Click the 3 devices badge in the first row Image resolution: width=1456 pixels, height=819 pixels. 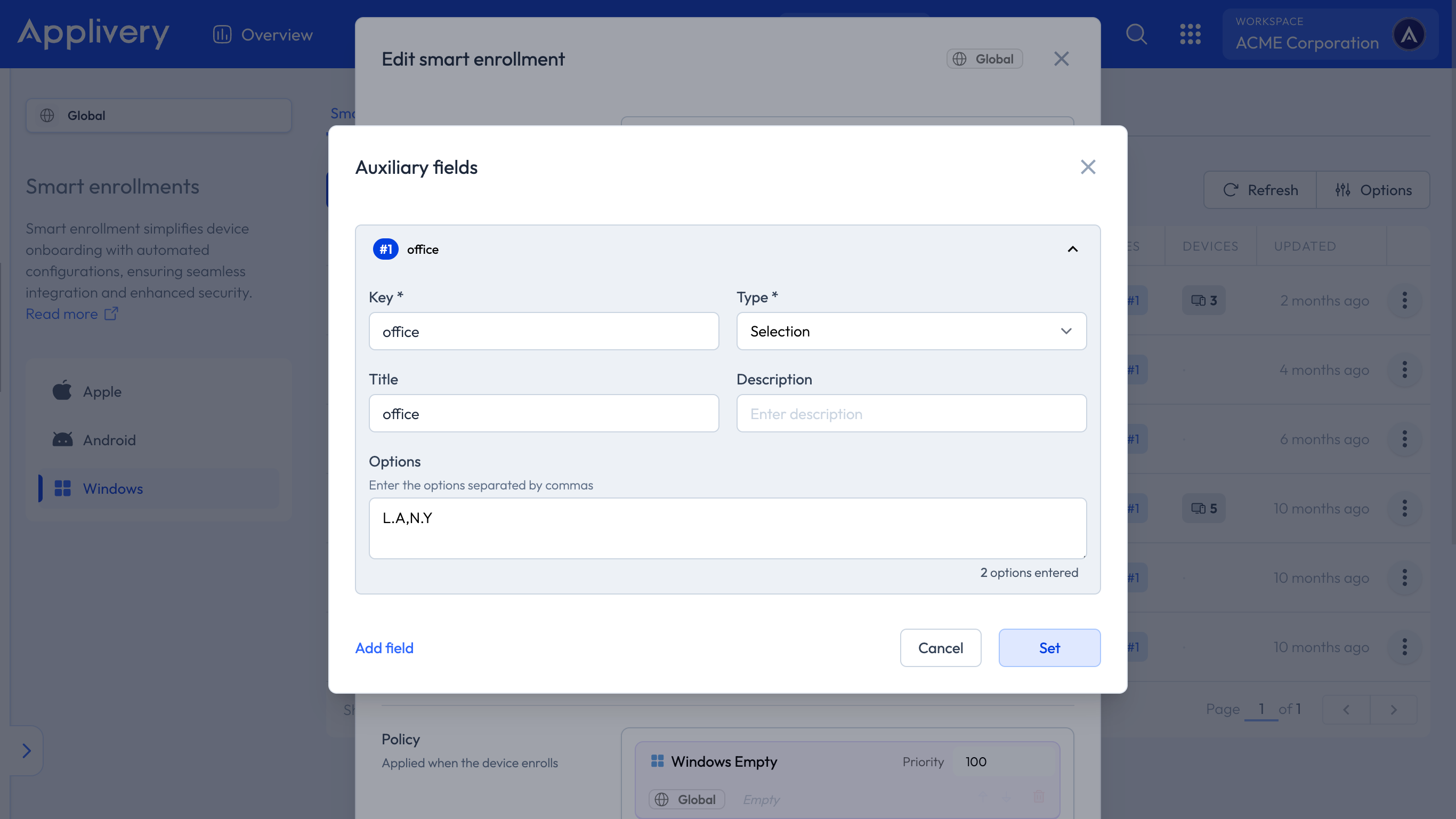(x=1203, y=300)
